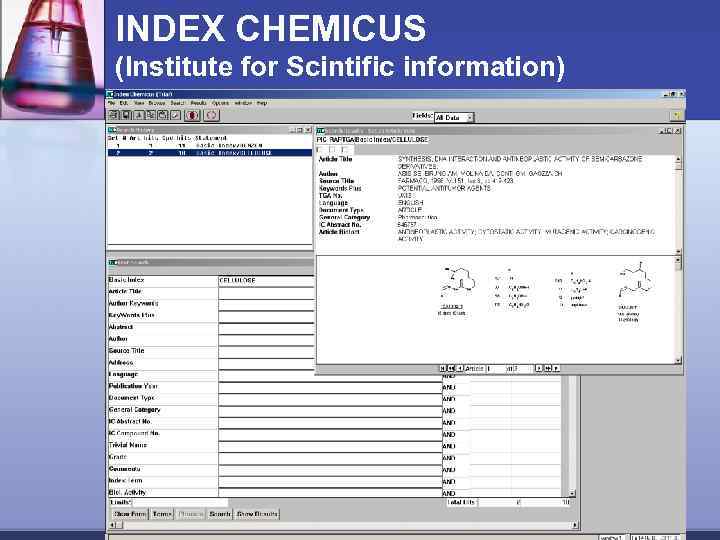Click the AND operator in the Publication Year row
Image resolution: width=720 pixels, height=540 pixels.
[449, 388]
